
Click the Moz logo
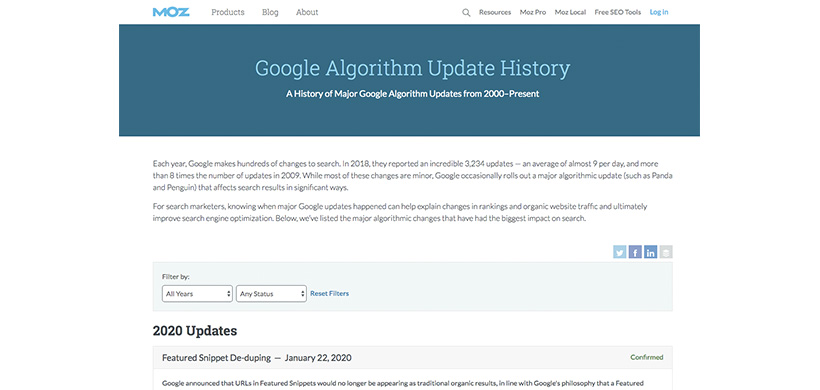[171, 12]
